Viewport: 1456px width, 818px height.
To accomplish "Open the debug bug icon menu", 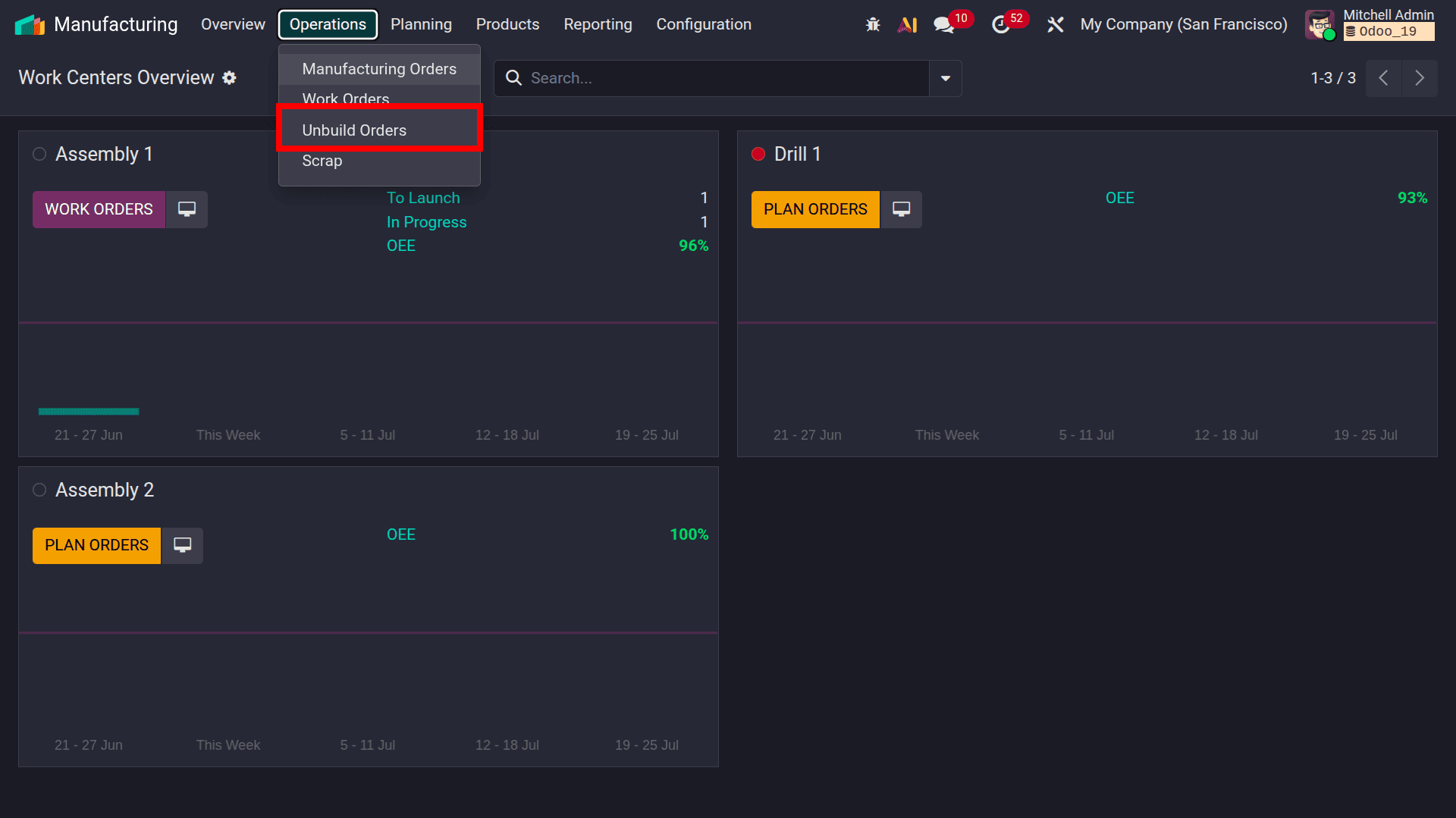I will coord(873,24).
